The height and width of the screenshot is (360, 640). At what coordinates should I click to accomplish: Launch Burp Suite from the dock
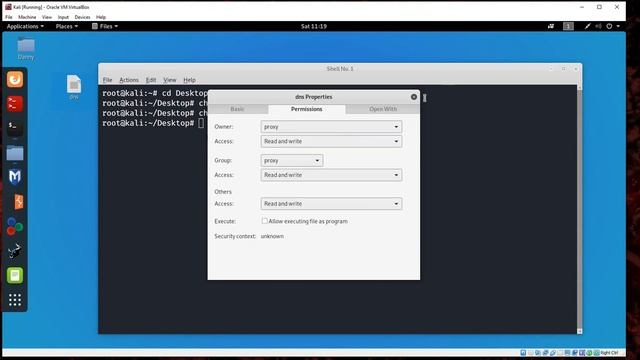pyautogui.click(x=18, y=202)
